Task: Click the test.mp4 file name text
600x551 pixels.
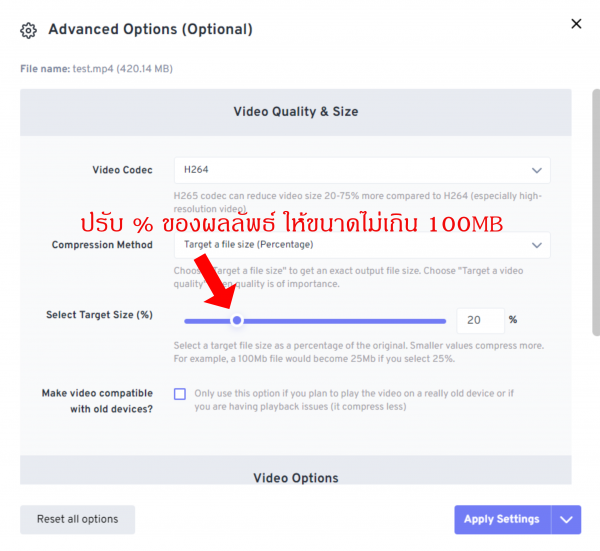Action: coord(93,69)
